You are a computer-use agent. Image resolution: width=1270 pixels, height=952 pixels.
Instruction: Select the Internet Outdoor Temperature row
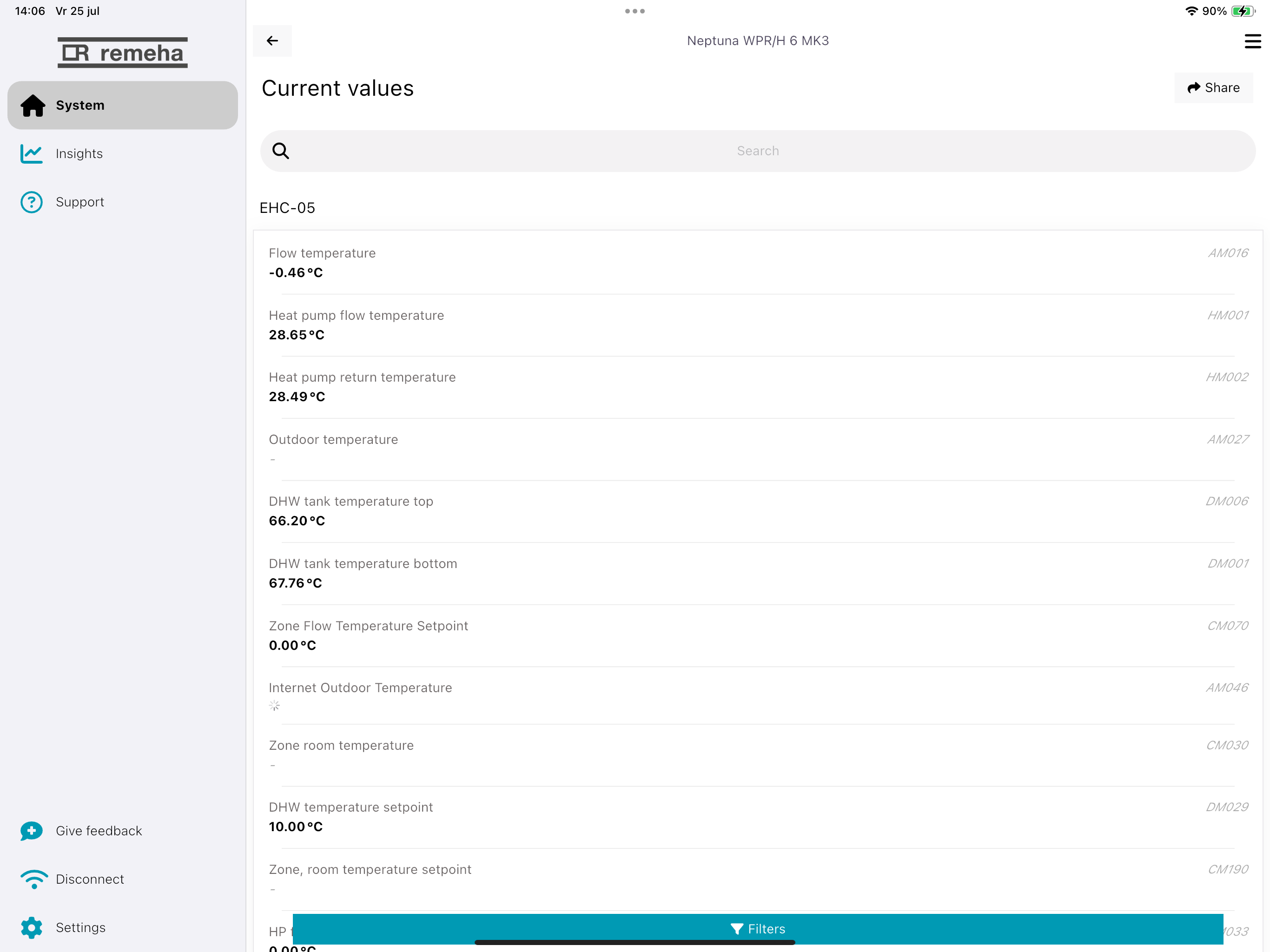point(758,695)
